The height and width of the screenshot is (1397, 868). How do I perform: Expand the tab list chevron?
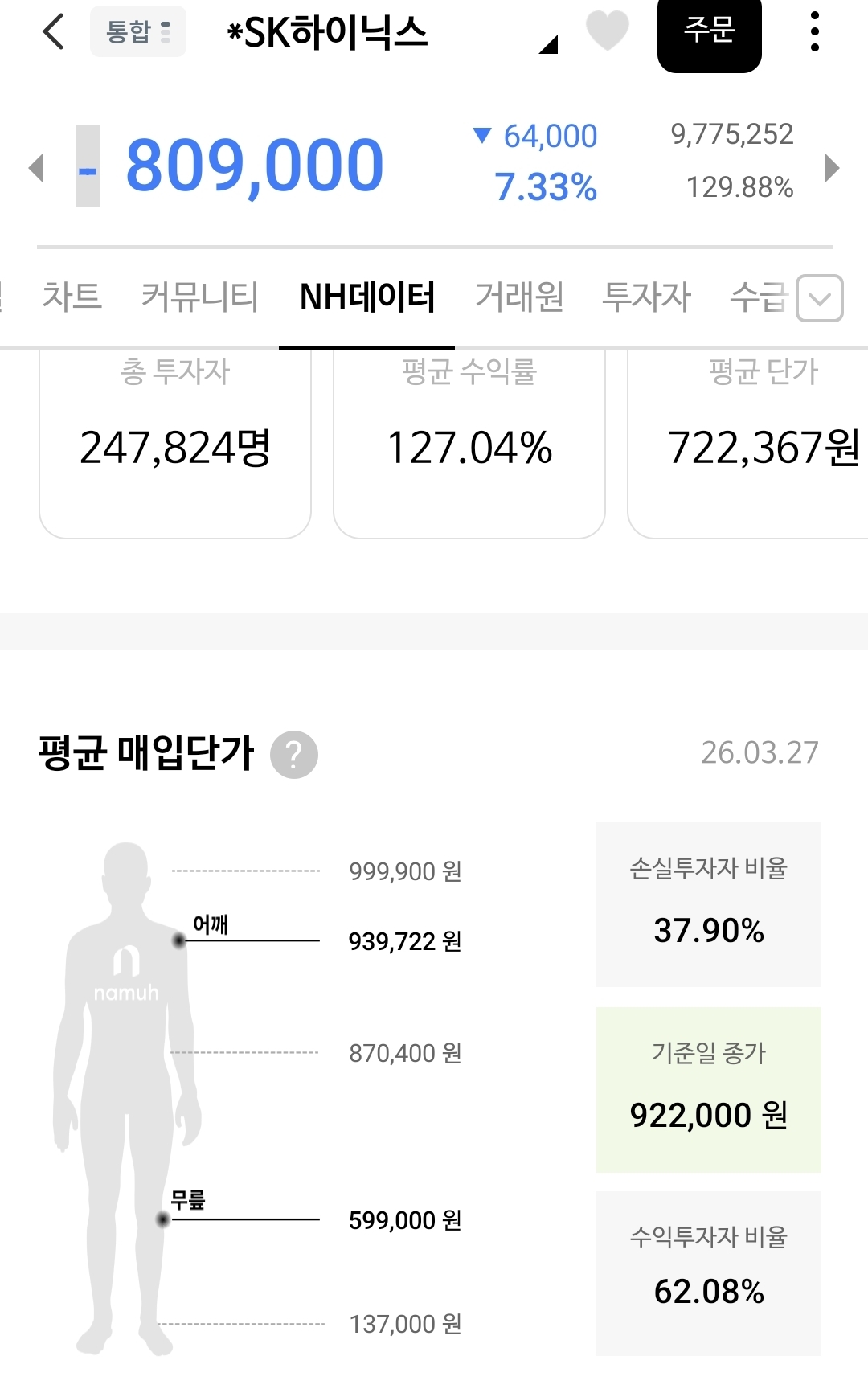(819, 298)
